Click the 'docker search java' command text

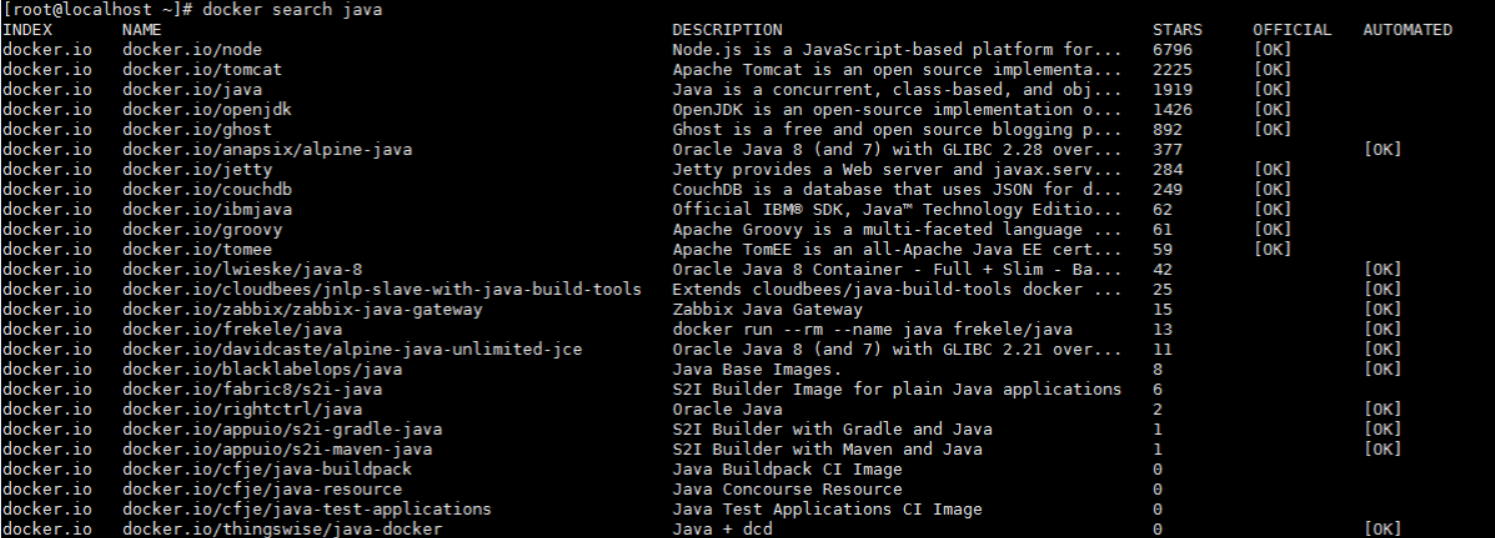(291, 9)
